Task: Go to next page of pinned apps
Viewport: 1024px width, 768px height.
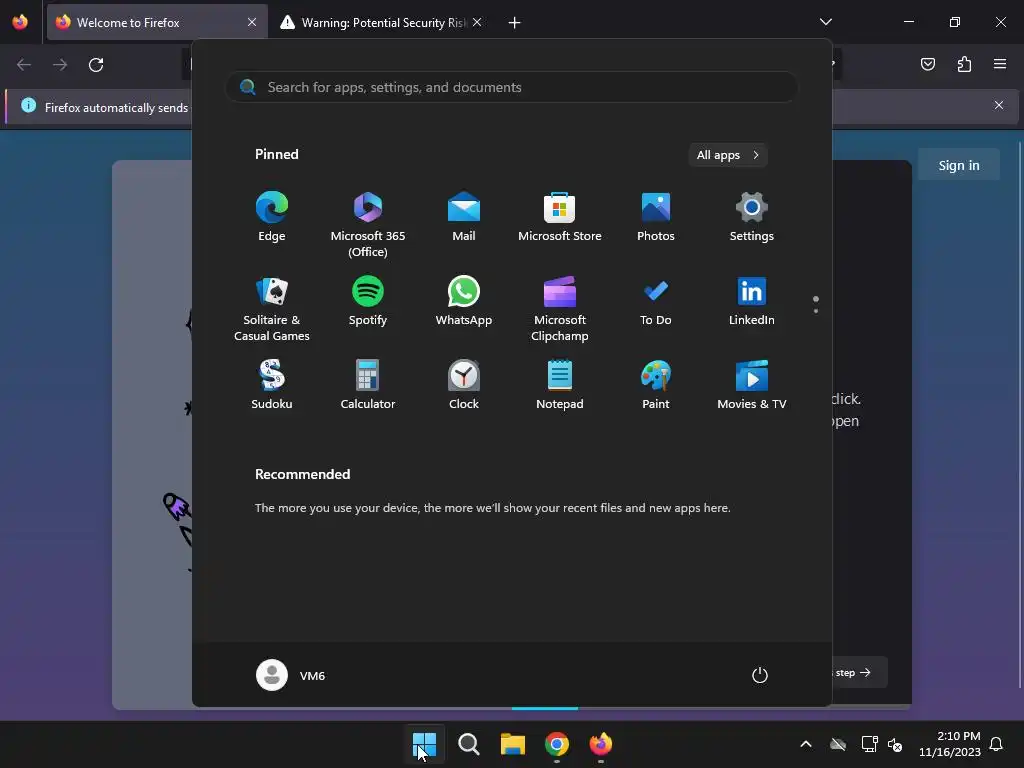Action: click(x=816, y=310)
